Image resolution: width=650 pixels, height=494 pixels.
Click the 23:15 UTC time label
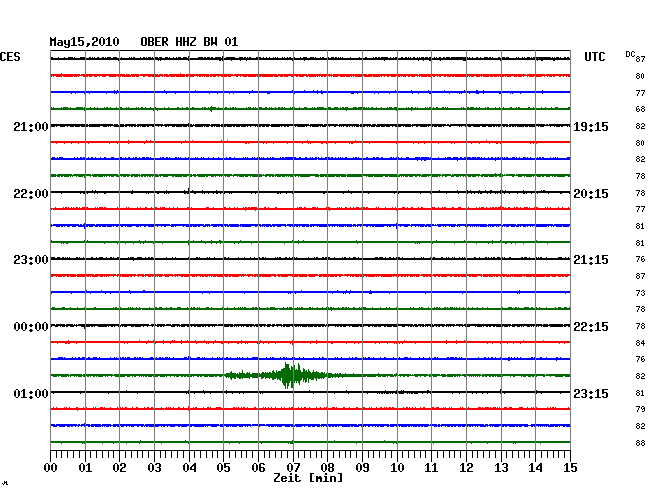click(591, 393)
